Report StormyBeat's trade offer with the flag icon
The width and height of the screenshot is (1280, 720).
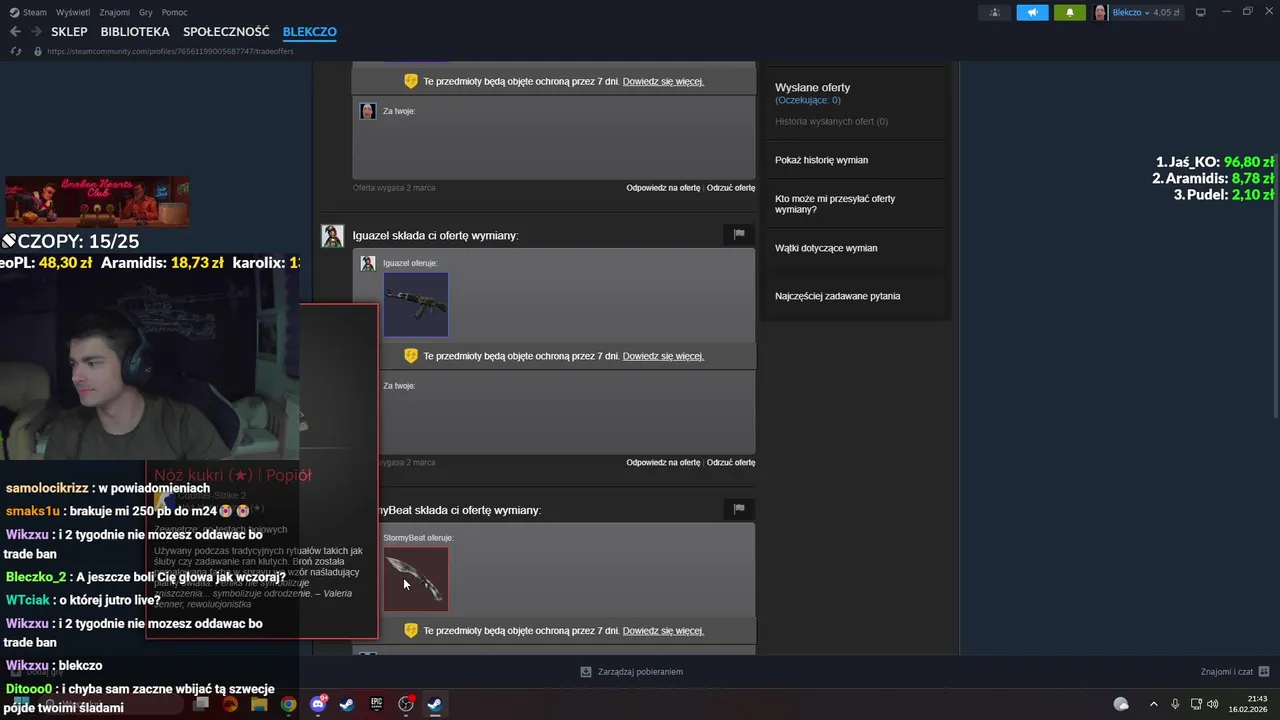pos(739,509)
